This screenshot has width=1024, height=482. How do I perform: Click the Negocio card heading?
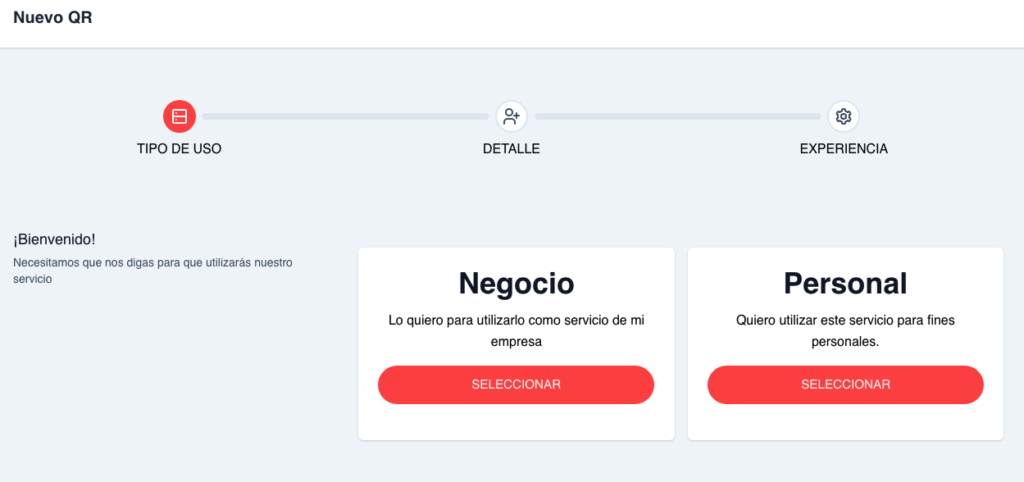(516, 283)
